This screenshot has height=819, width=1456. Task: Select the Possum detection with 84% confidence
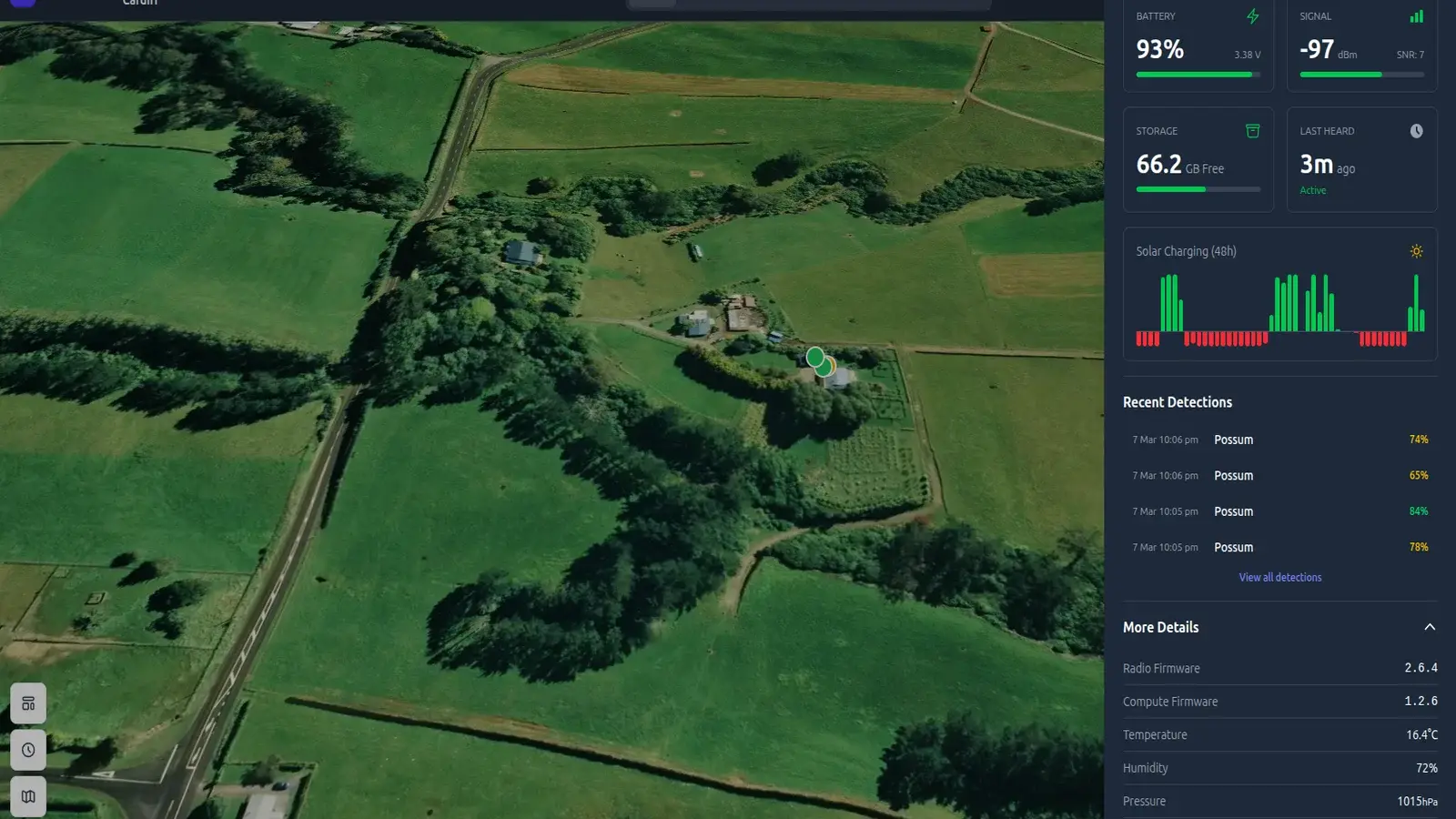pyautogui.click(x=1234, y=511)
